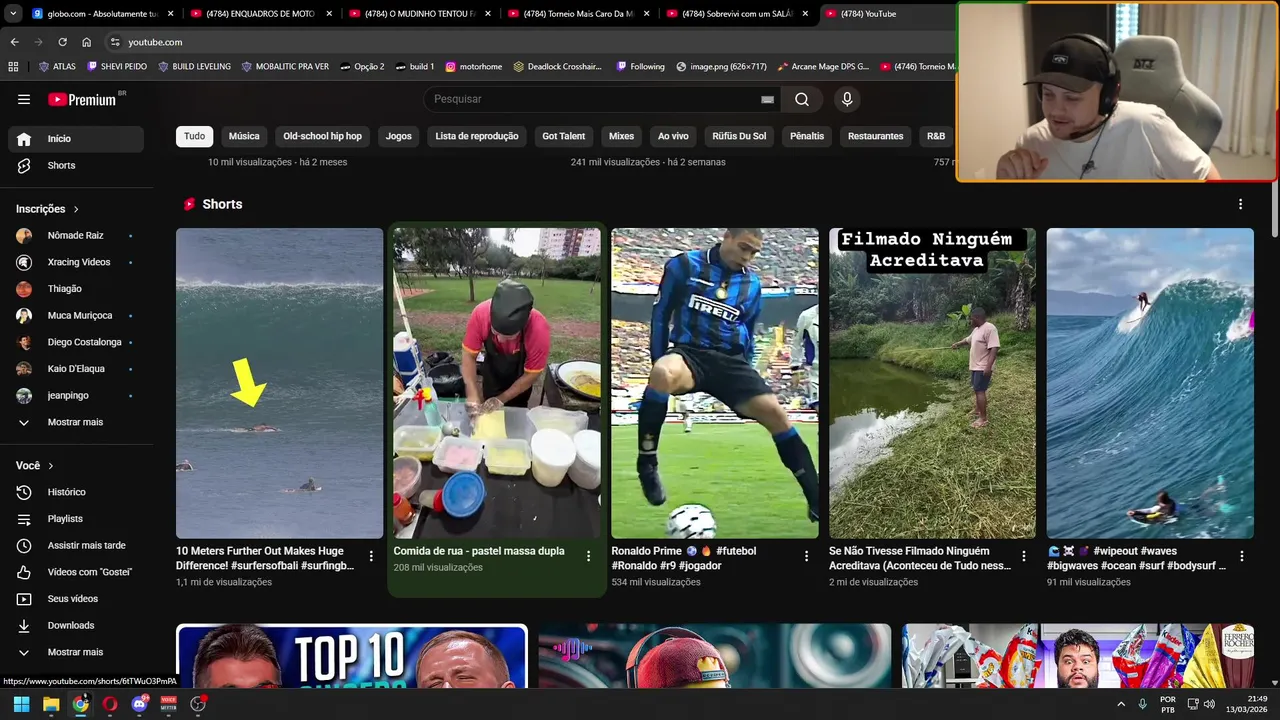Expand Mostrar mais under Inscrições
Image resolution: width=1280 pixels, height=720 pixels.
tap(76, 422)
